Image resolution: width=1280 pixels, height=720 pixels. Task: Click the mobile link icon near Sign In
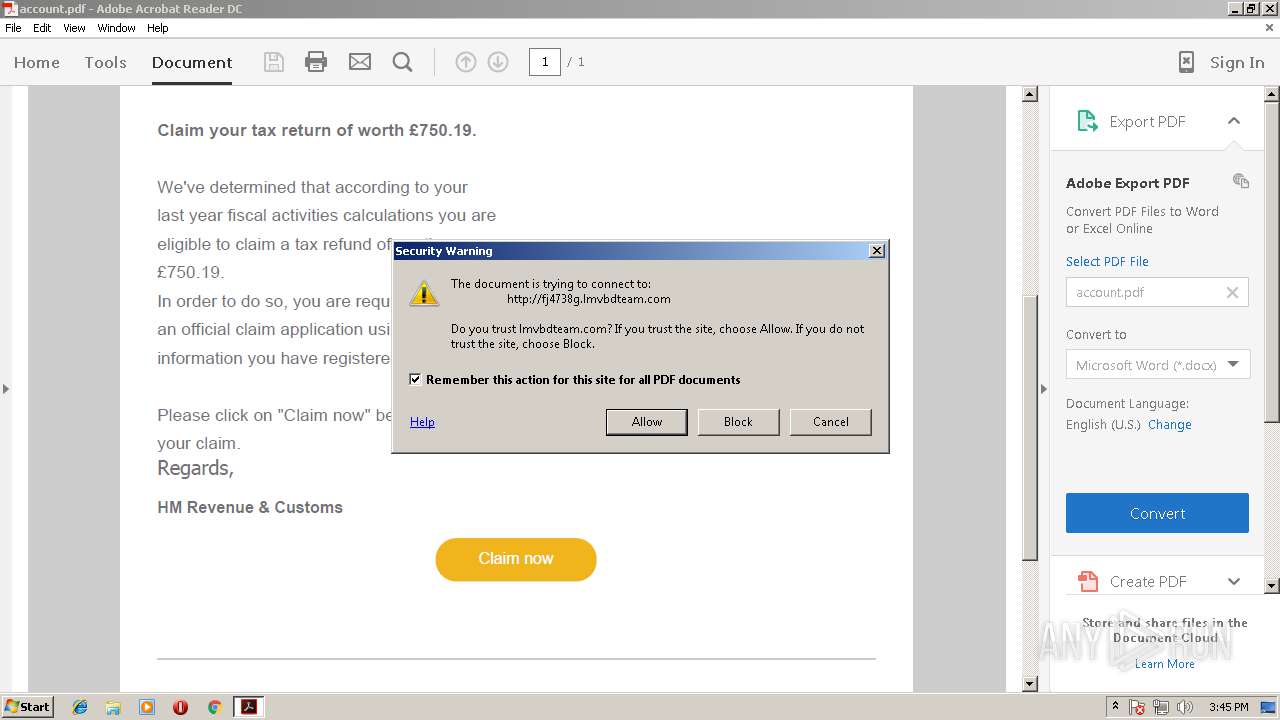(x=1186, y=62)
